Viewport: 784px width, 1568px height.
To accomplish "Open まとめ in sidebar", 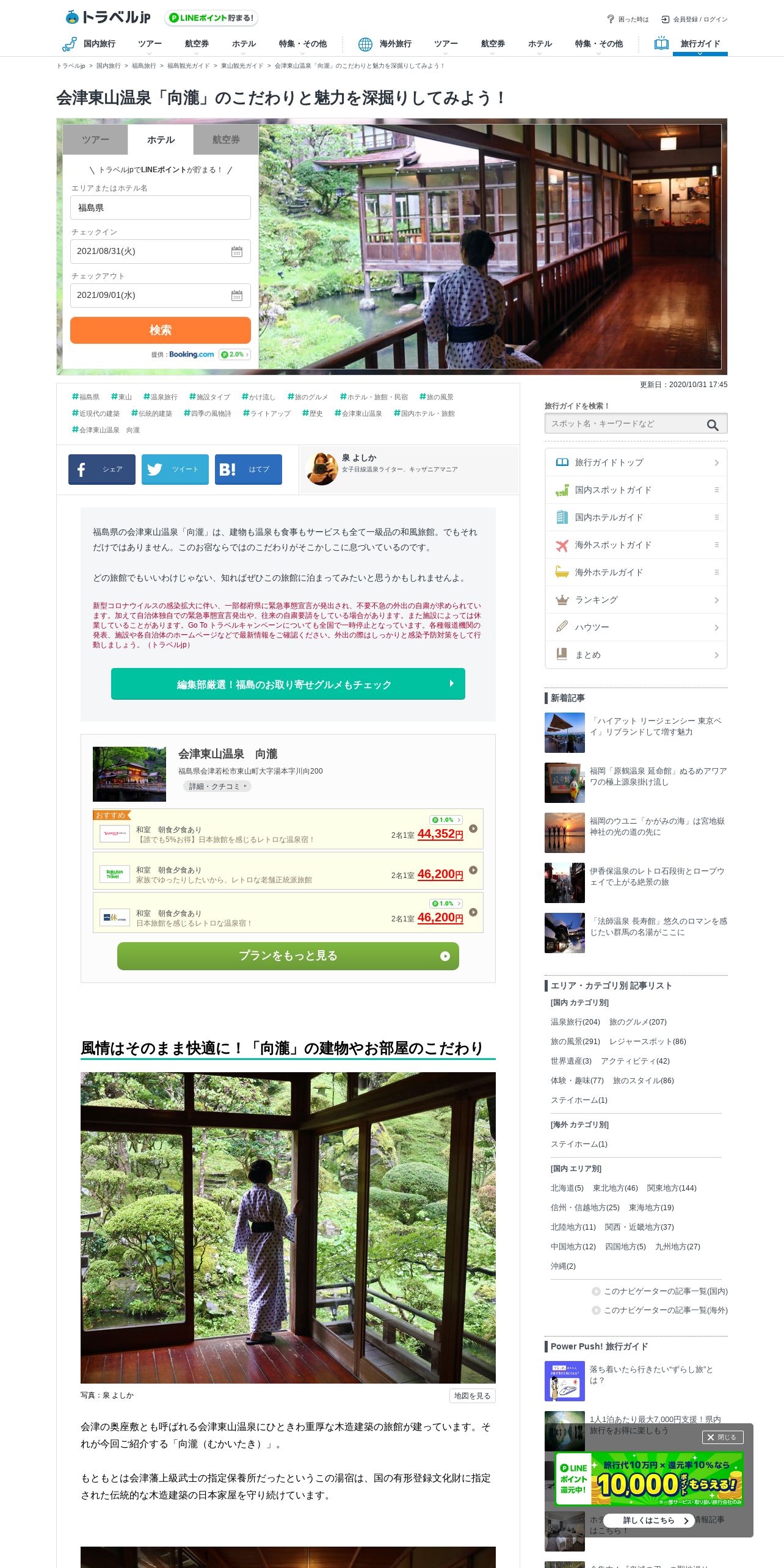I will click(x=636, y=655).
